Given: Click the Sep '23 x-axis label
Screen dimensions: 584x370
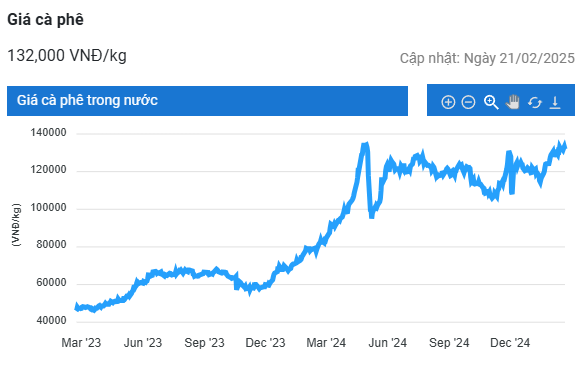Looking at the screenshot, I should click(204, 343).
